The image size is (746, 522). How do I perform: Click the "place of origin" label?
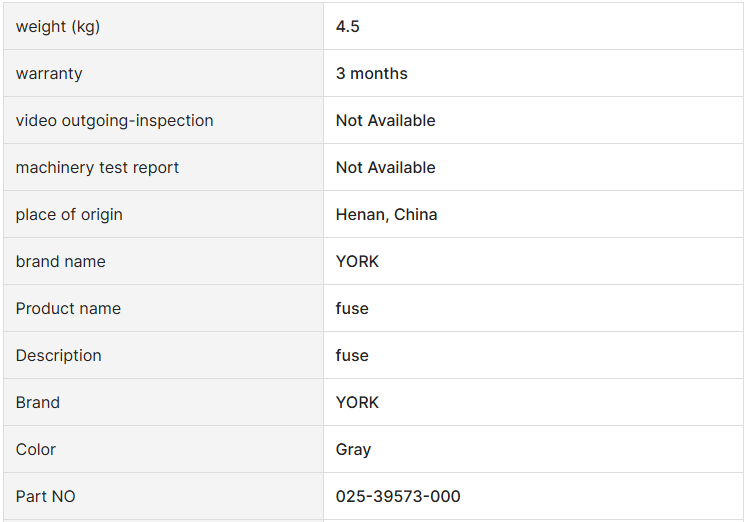point(69,215)
